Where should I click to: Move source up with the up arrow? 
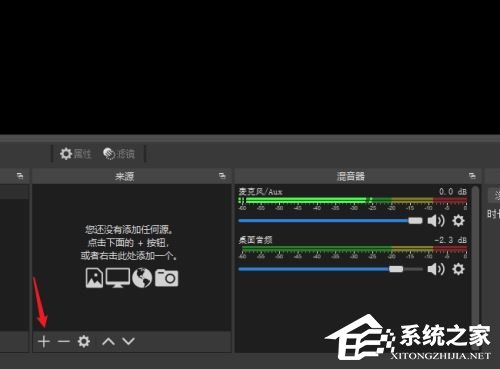108,341
